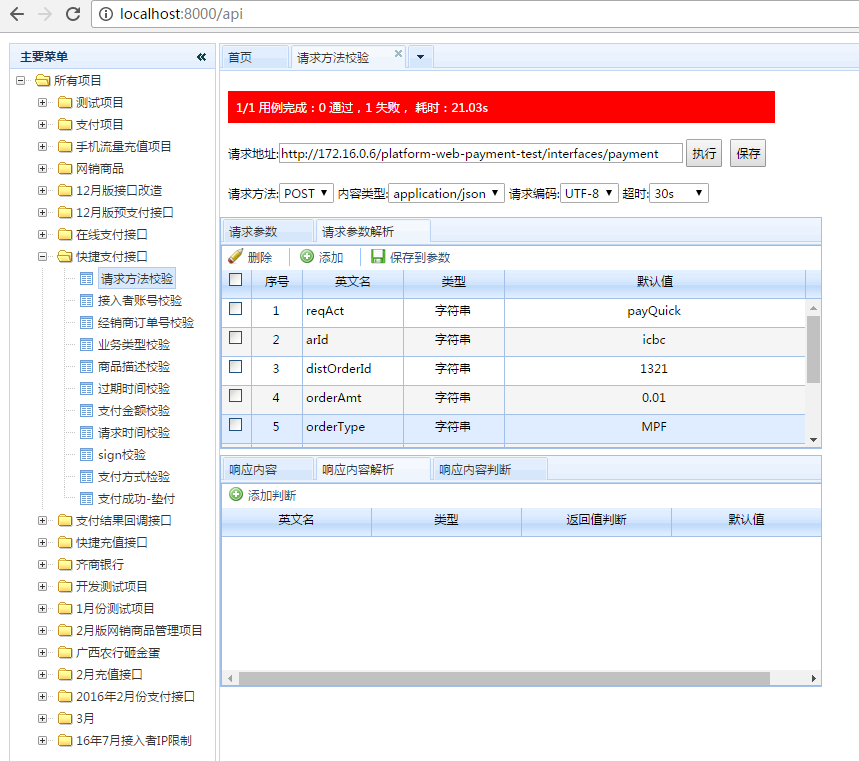Click the 保存到参数 floppy disk icon
The width and height of the screenshot is (859, 761).
[378, 256]
